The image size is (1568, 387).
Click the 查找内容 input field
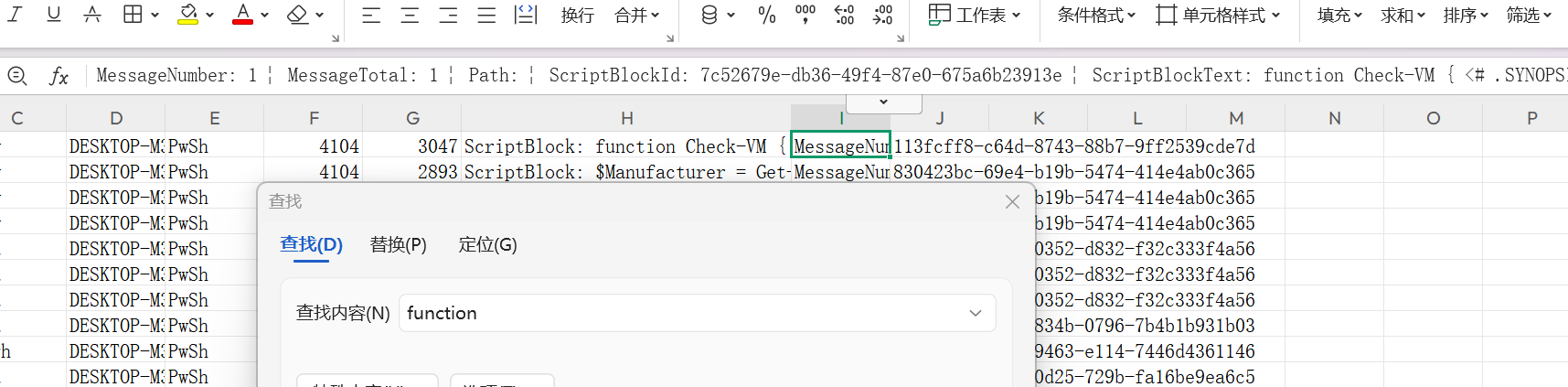(697, 313)
